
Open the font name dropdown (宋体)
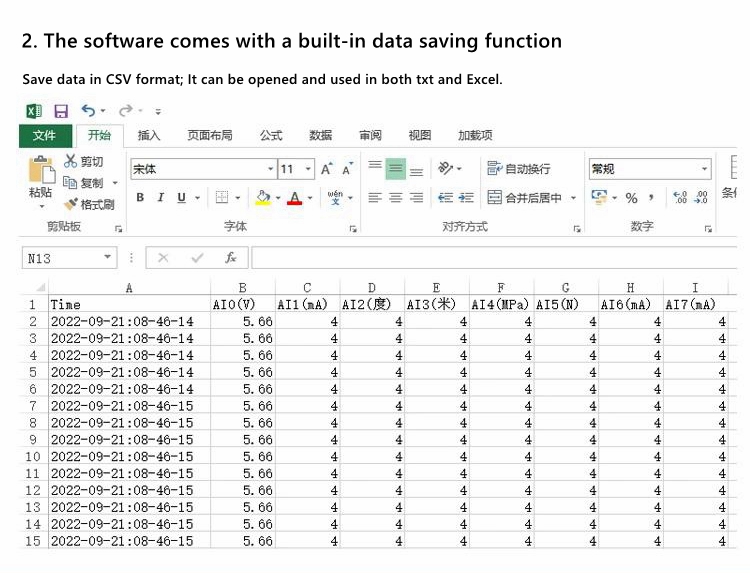(270, 169)
